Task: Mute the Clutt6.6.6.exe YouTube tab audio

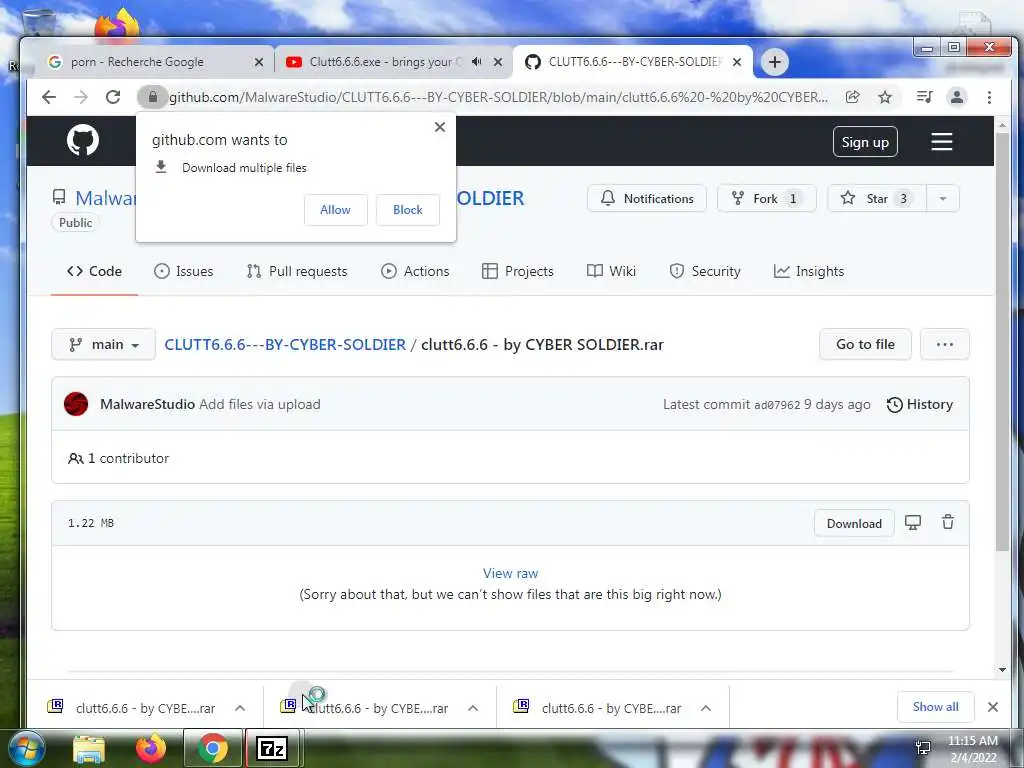Action: pos(477,62)
